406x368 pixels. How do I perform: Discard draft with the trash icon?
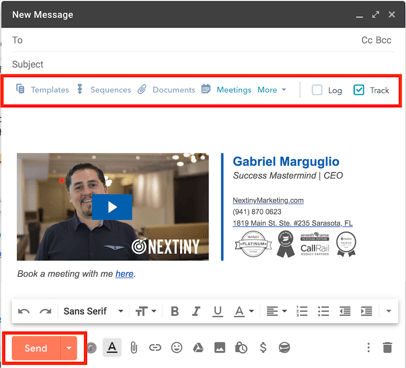[x=387, y=348]
